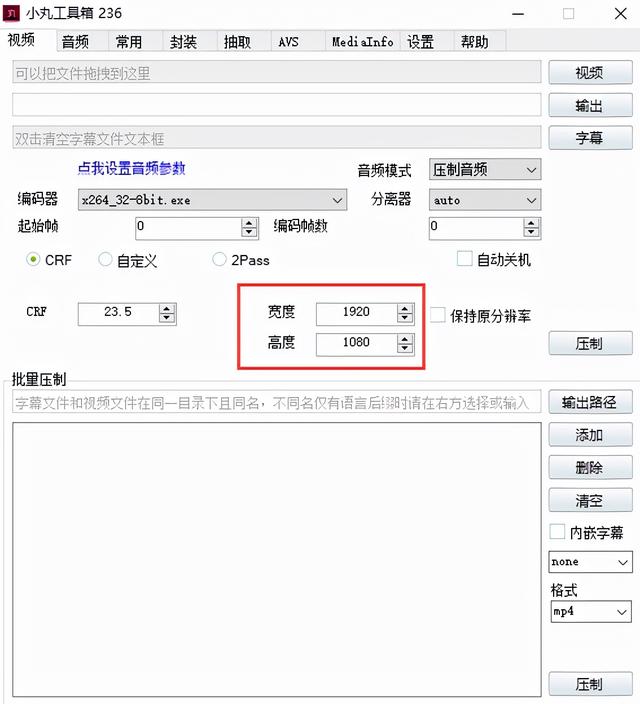Click the 高度 field showing 1080

pyautogui.click(x=357, y=343)
